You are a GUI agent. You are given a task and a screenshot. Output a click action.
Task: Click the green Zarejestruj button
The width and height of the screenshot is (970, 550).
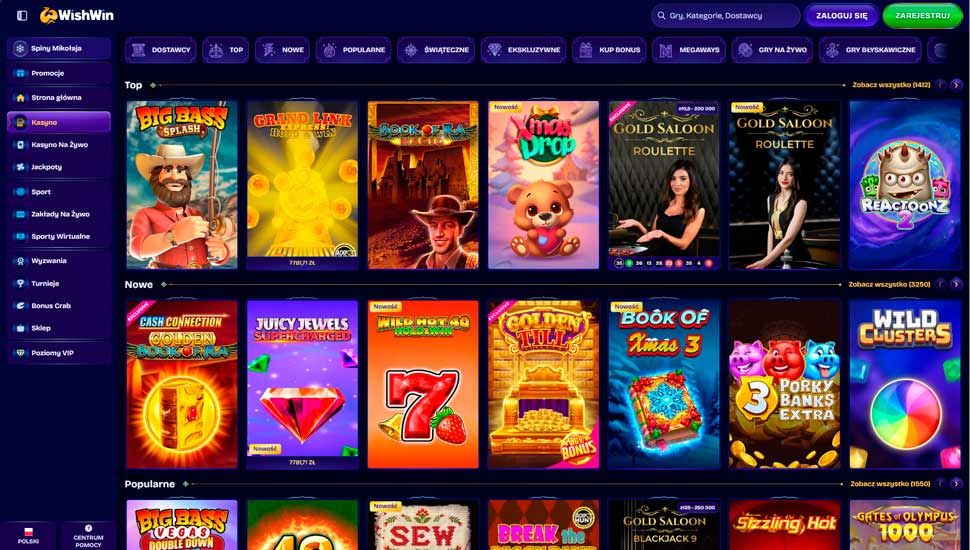[x=922, y=16]
